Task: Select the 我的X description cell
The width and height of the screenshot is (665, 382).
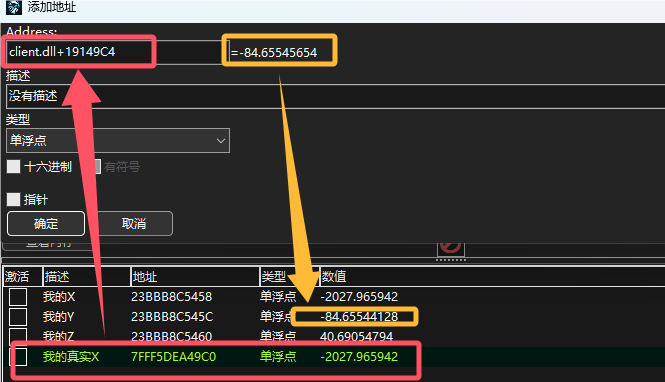Action: (x=59, y=296)
